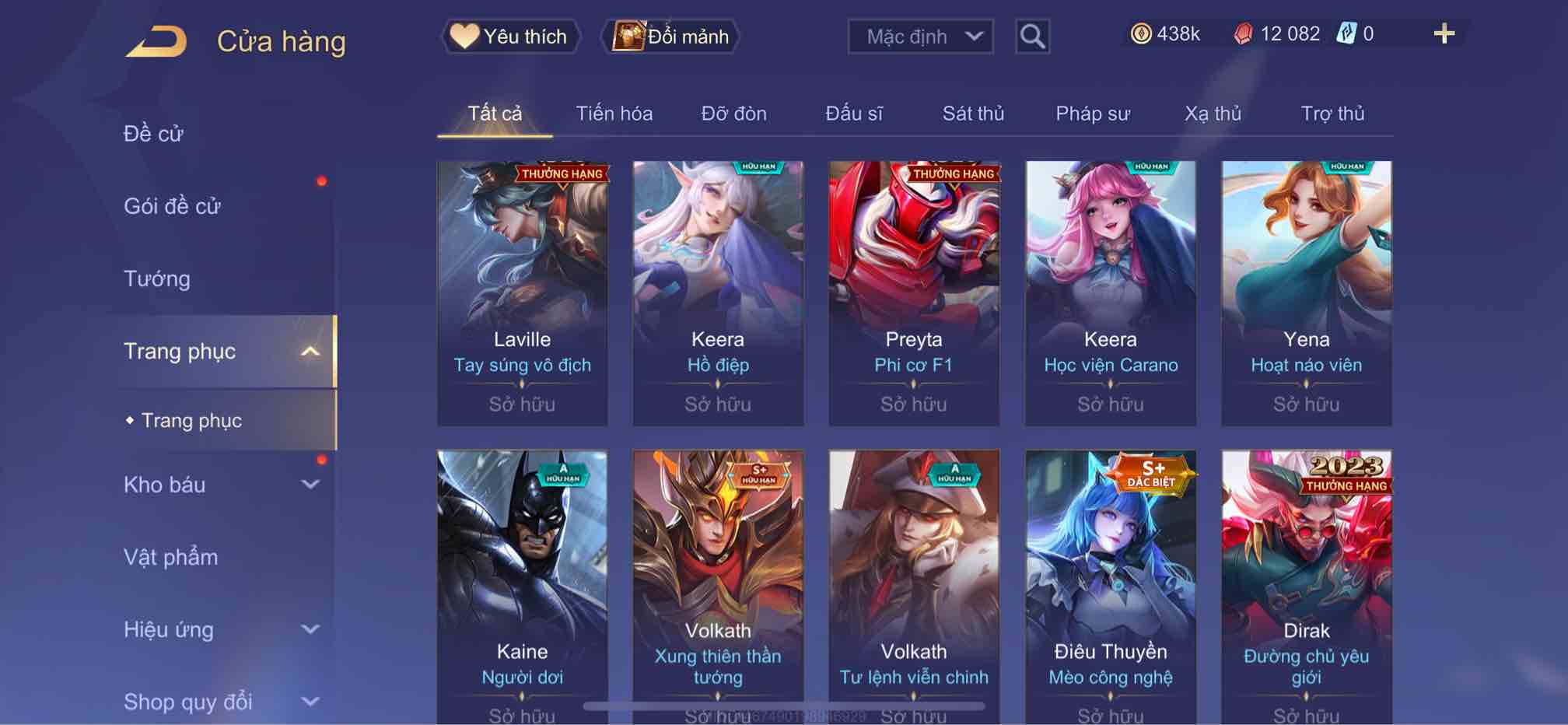
Task: Collapse the Trang phục sidebar section
Action: pos(310,352)
